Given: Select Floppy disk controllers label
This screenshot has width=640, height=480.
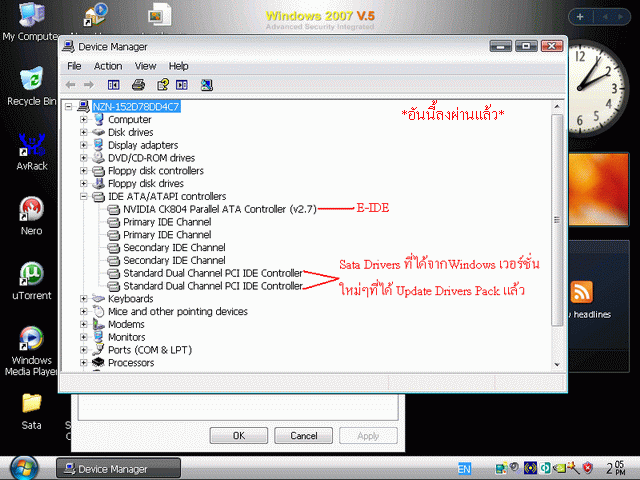Looking at the screenshot, I should click(156, 171).
